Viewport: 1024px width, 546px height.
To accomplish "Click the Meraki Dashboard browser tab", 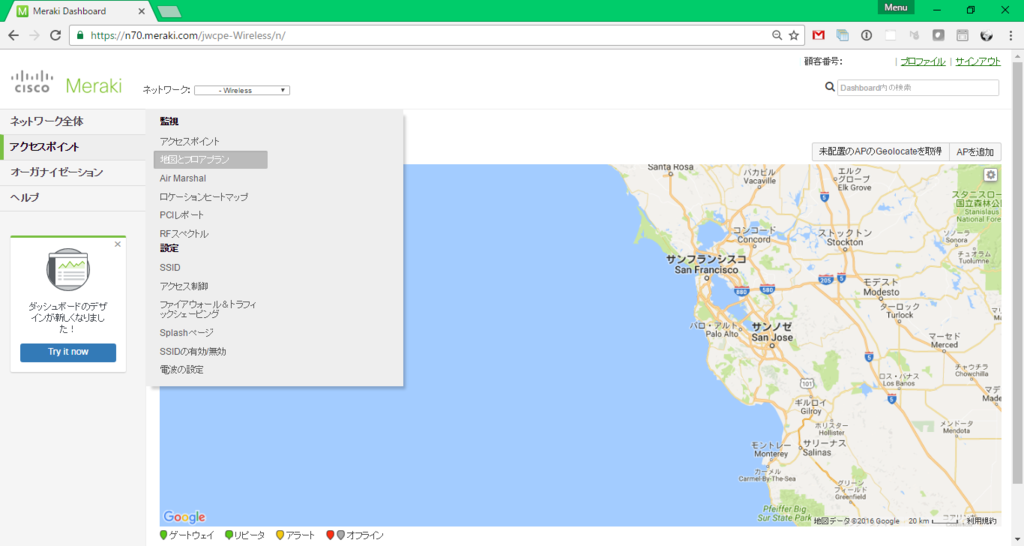I will (x=80, y=11).
